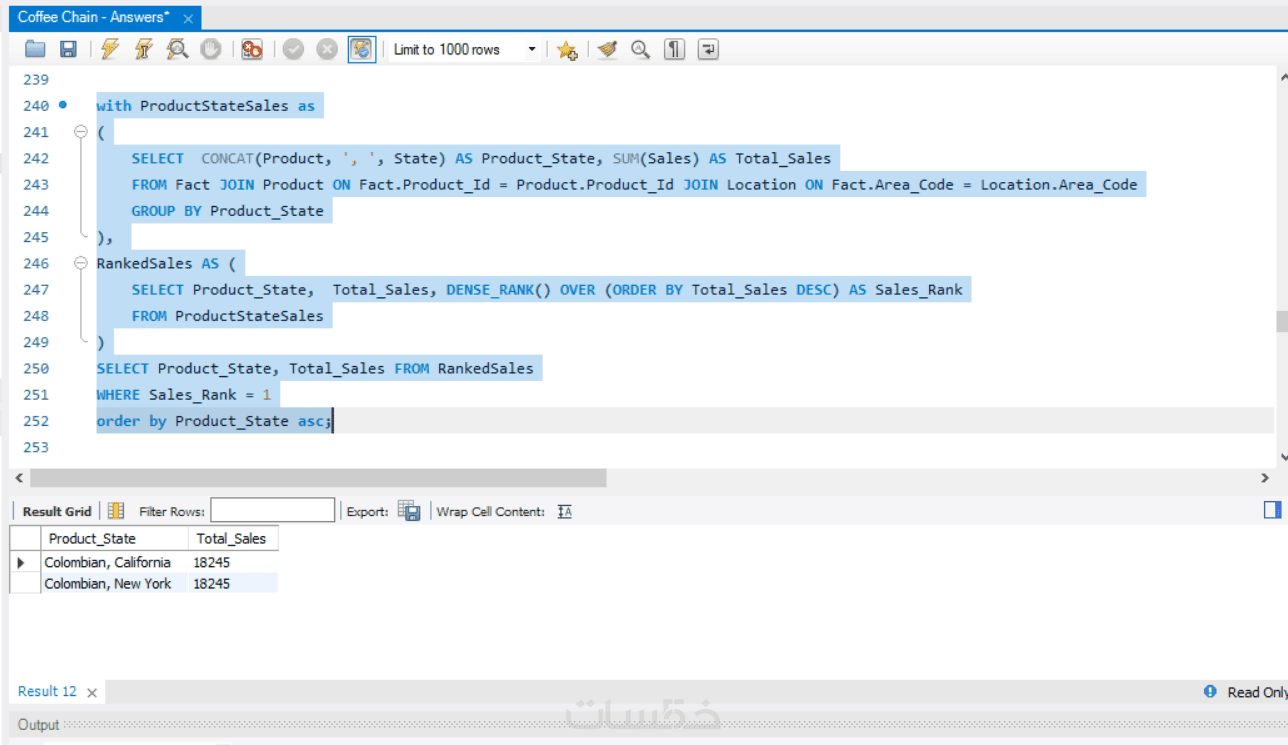Switch to the Result 12 tab
Viewport: 1288px width, 745px height.
(x=47, y=691)
